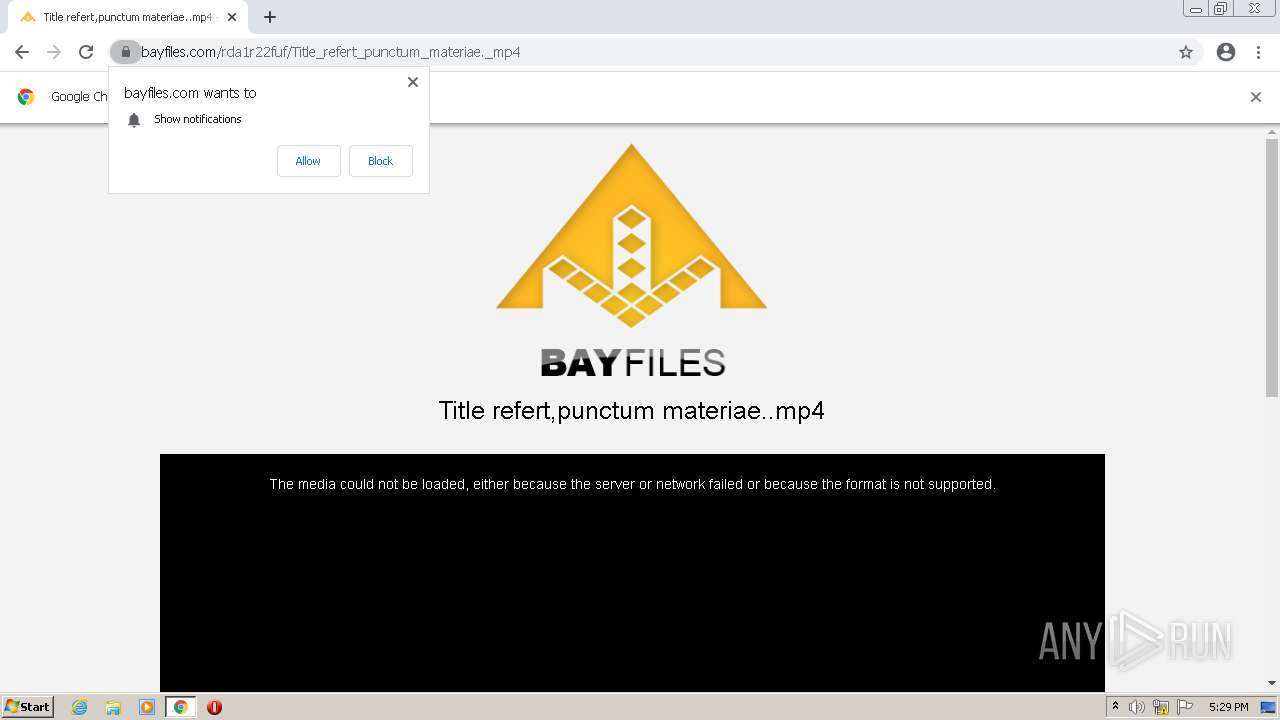
Task: Dismiss the notification permission popup
Action: [x=413, y=82]
